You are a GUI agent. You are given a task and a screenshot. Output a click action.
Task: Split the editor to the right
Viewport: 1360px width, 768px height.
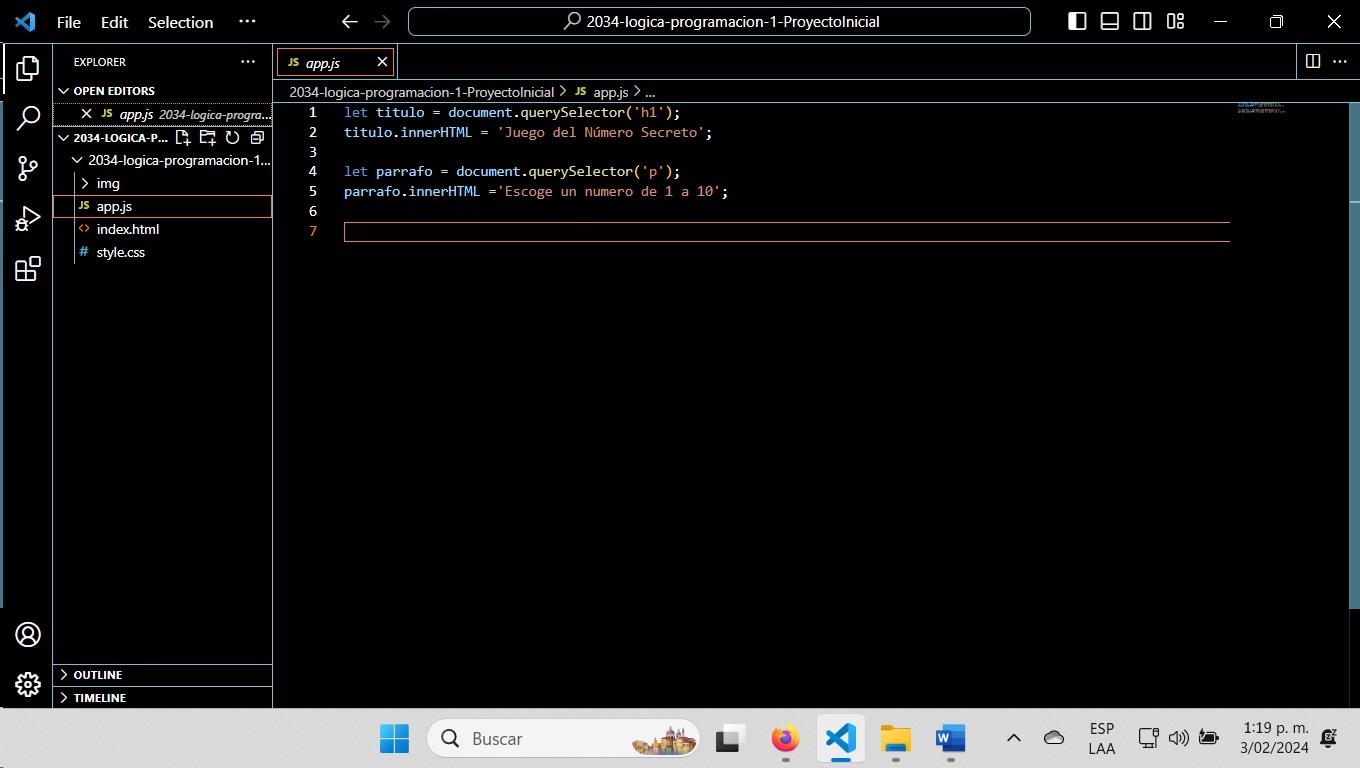1313,62
